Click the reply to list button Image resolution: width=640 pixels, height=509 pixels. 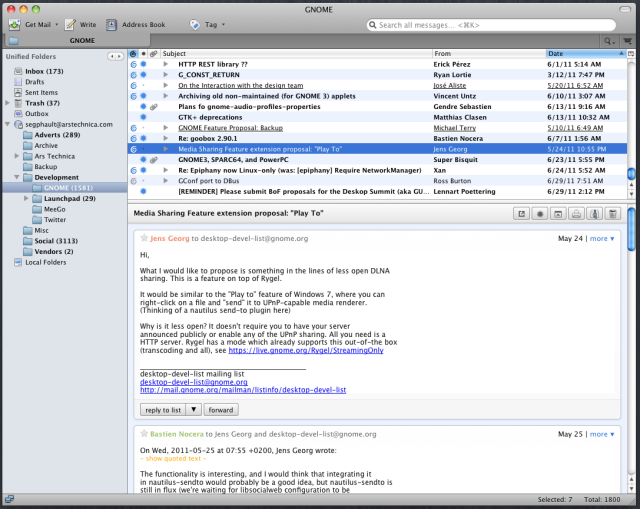(x=163, y=410)
